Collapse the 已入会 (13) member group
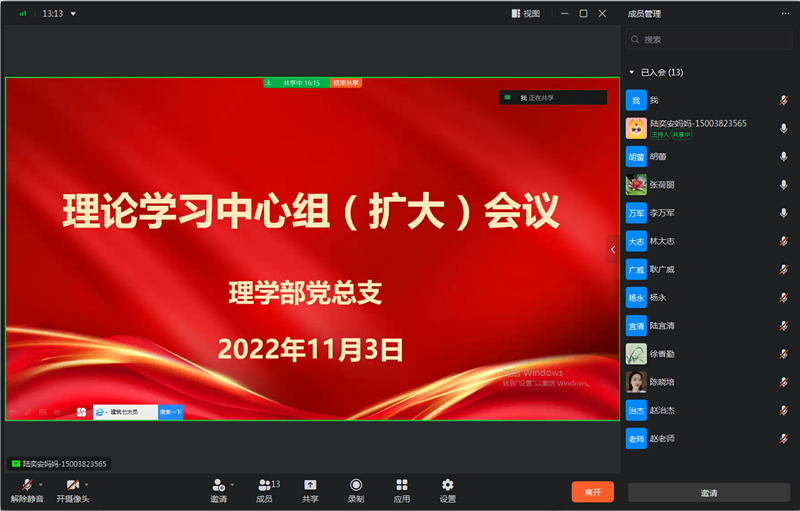The image size is (800, 511). tap(632, 72)
